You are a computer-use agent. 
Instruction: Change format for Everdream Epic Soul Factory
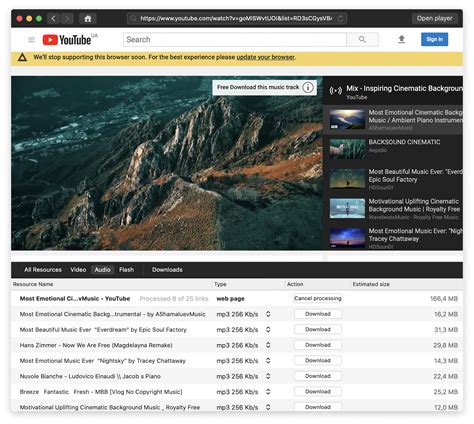click(268, 330)
